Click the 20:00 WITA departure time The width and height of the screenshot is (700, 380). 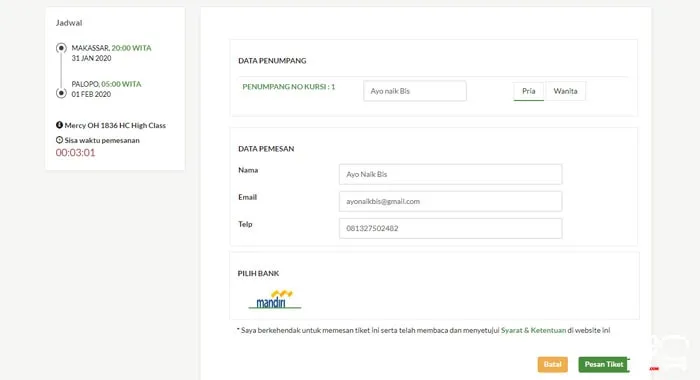point(131,48)
